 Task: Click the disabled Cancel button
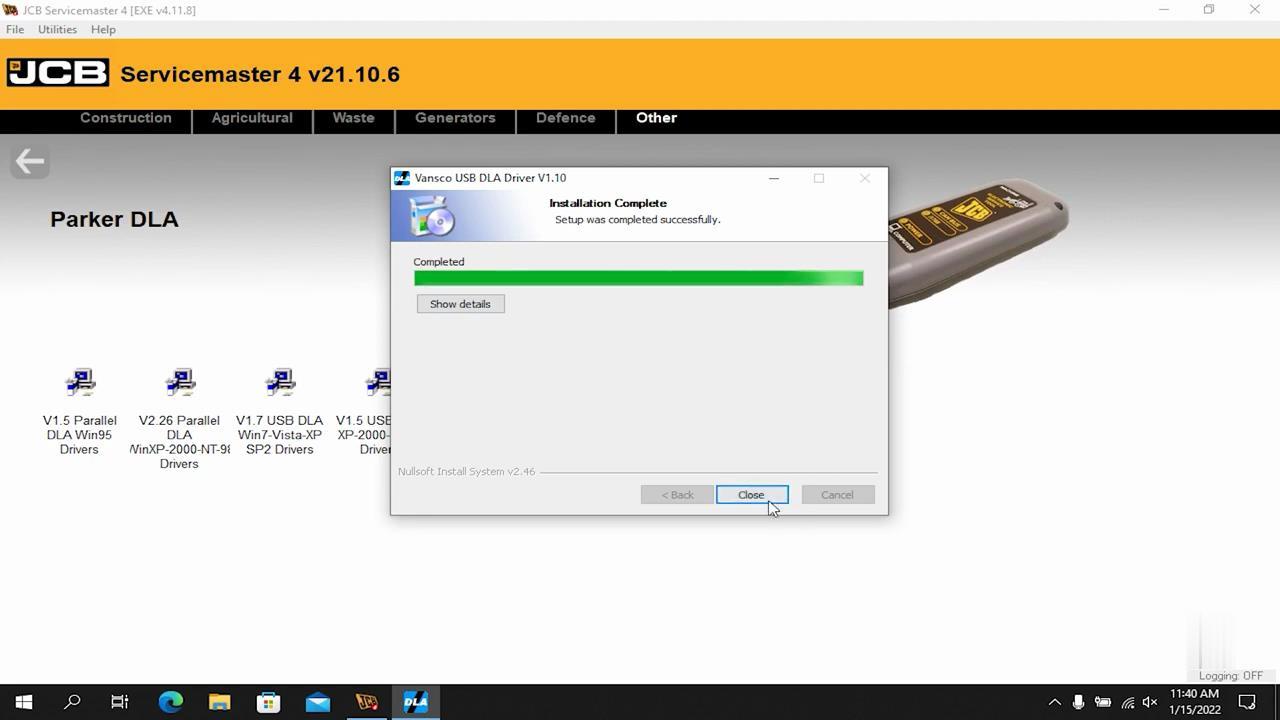coord(837,495)
